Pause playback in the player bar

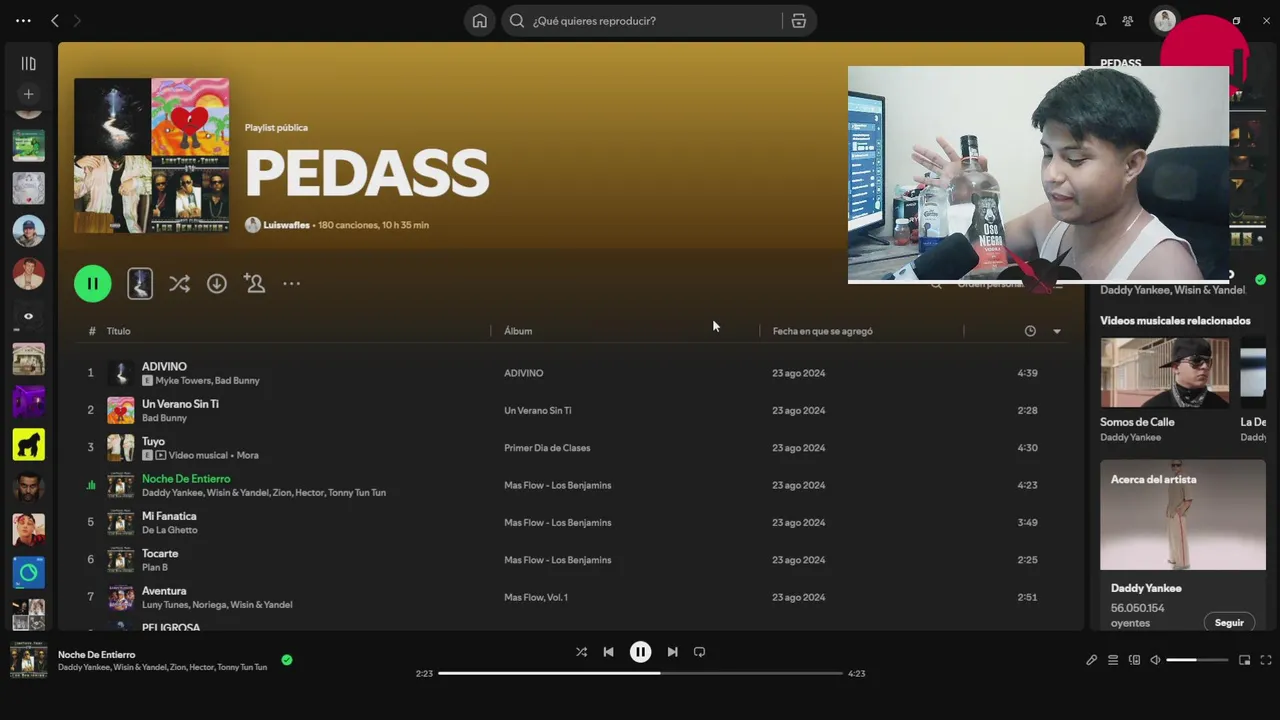[640, 652]
